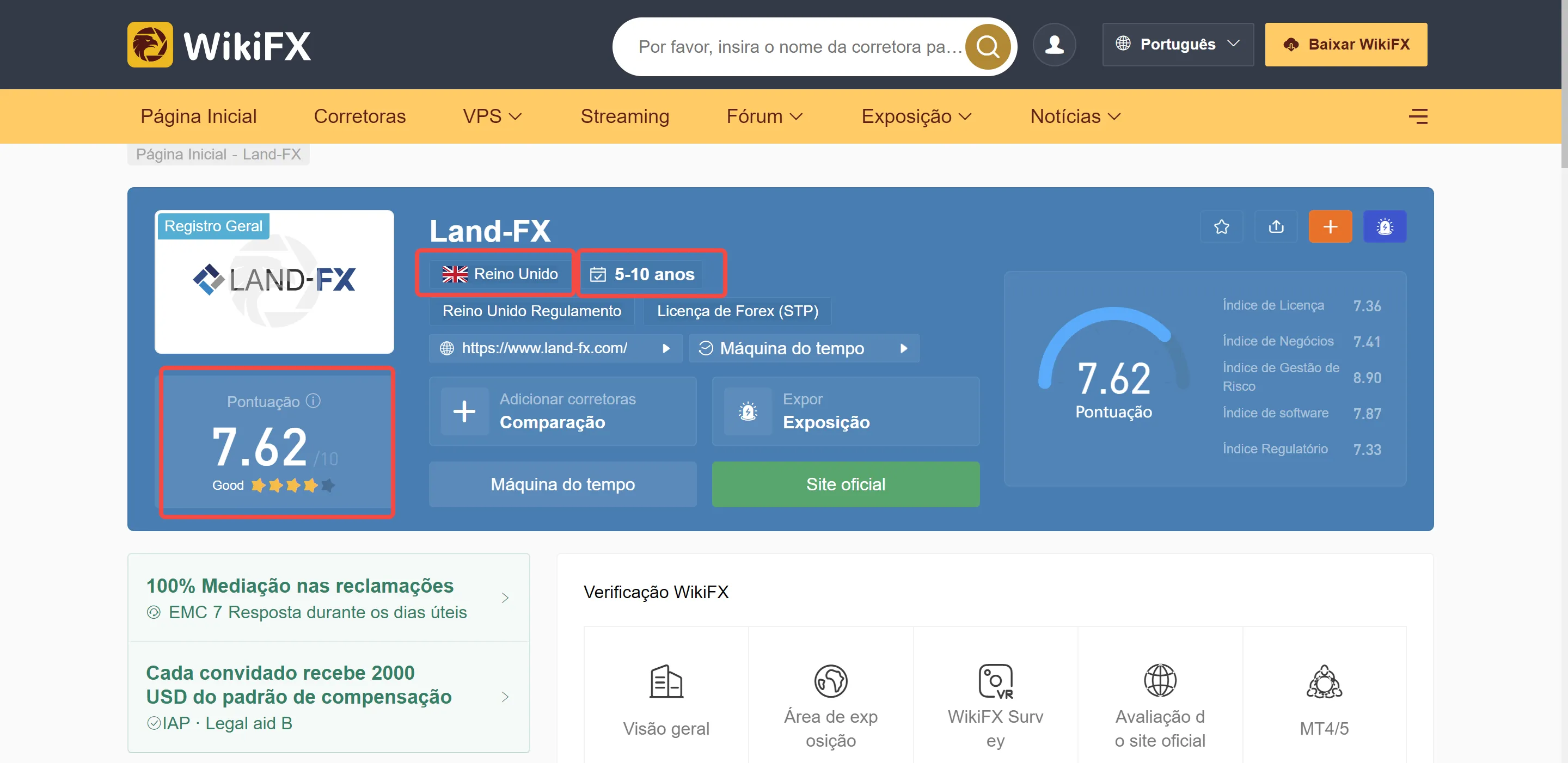Click the search magnifier button
The height and width of the screenshot is (763, 1568).
[x=987, y=46]
